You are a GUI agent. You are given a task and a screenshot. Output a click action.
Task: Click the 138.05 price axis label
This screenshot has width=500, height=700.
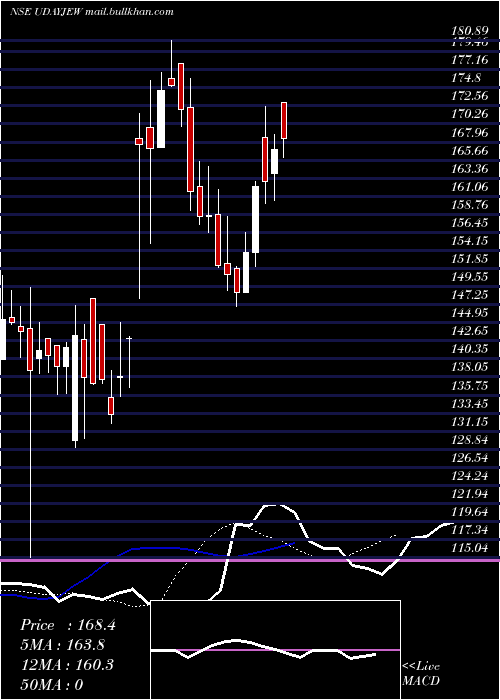[x=469, y=367]
